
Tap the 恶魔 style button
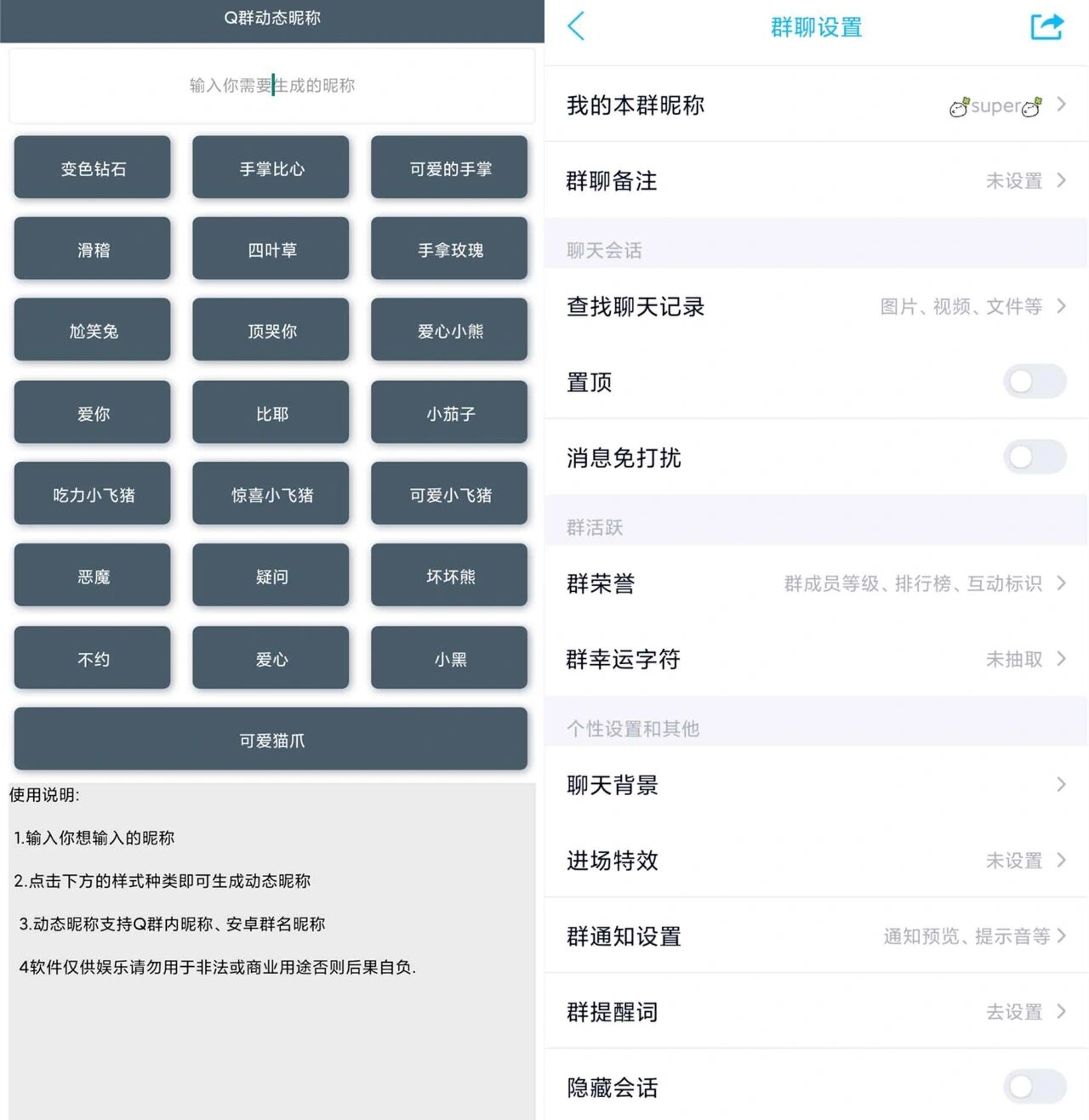(93, 576)
